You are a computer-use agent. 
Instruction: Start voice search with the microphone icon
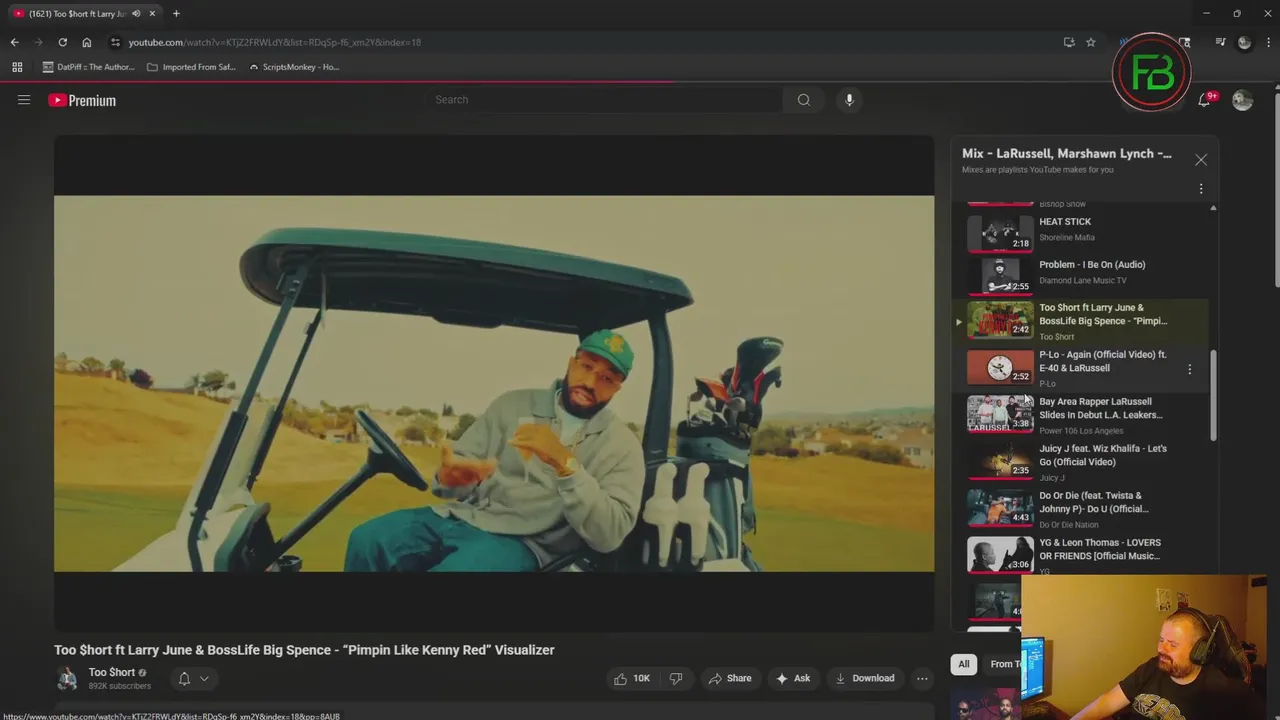click(849, 100)
